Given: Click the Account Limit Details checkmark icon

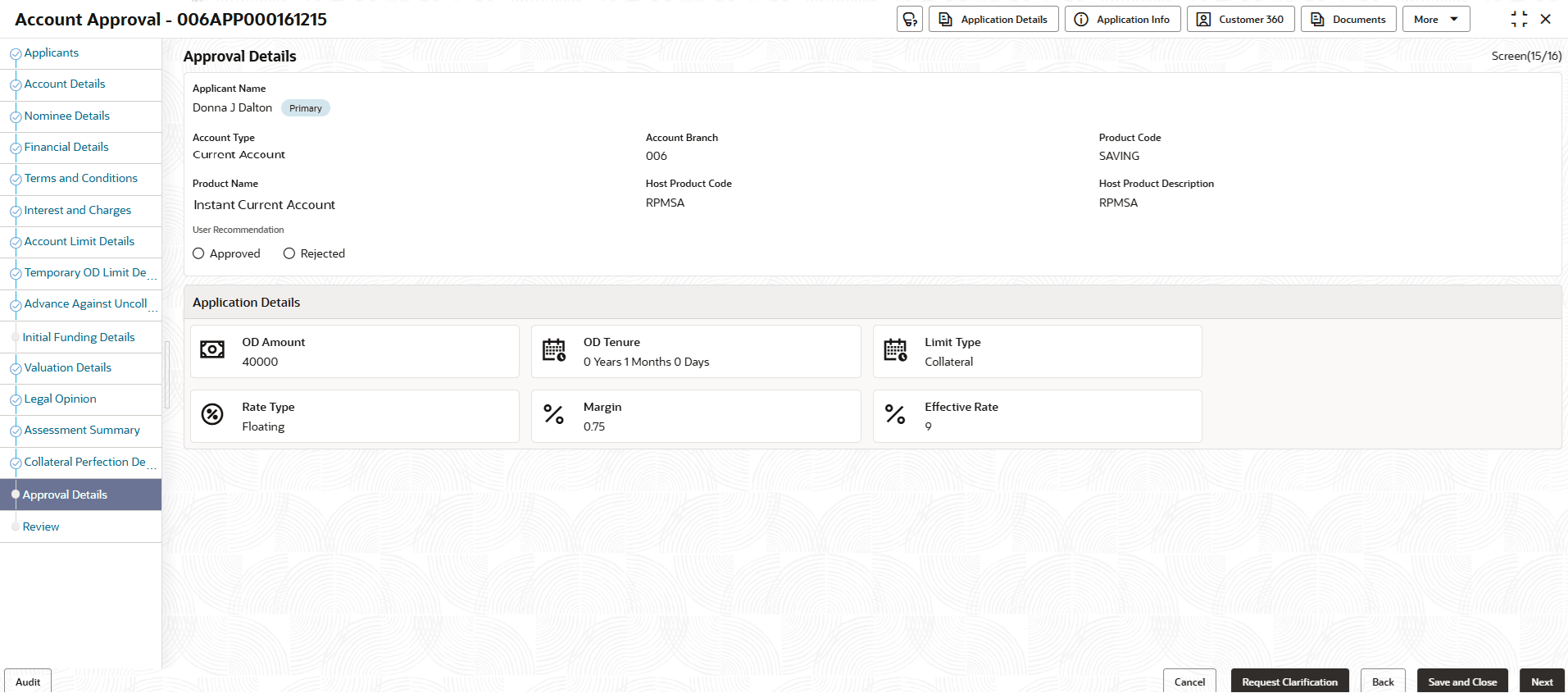Looking at the screenshot, I should [16, 243].
